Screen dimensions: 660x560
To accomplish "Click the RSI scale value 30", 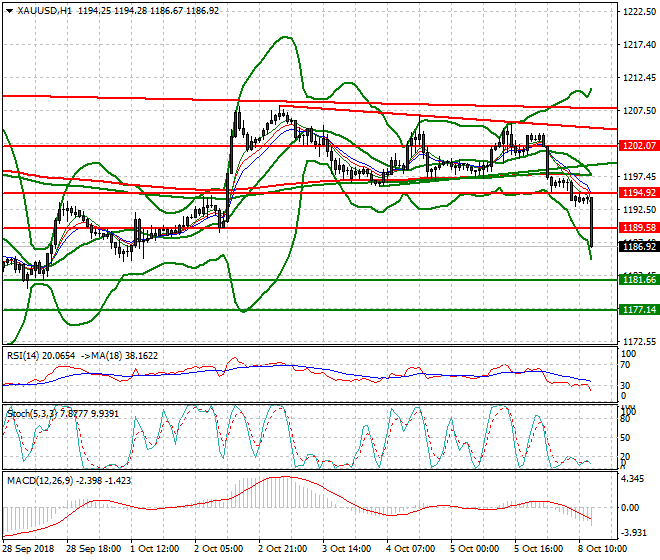I will point(625,385).
